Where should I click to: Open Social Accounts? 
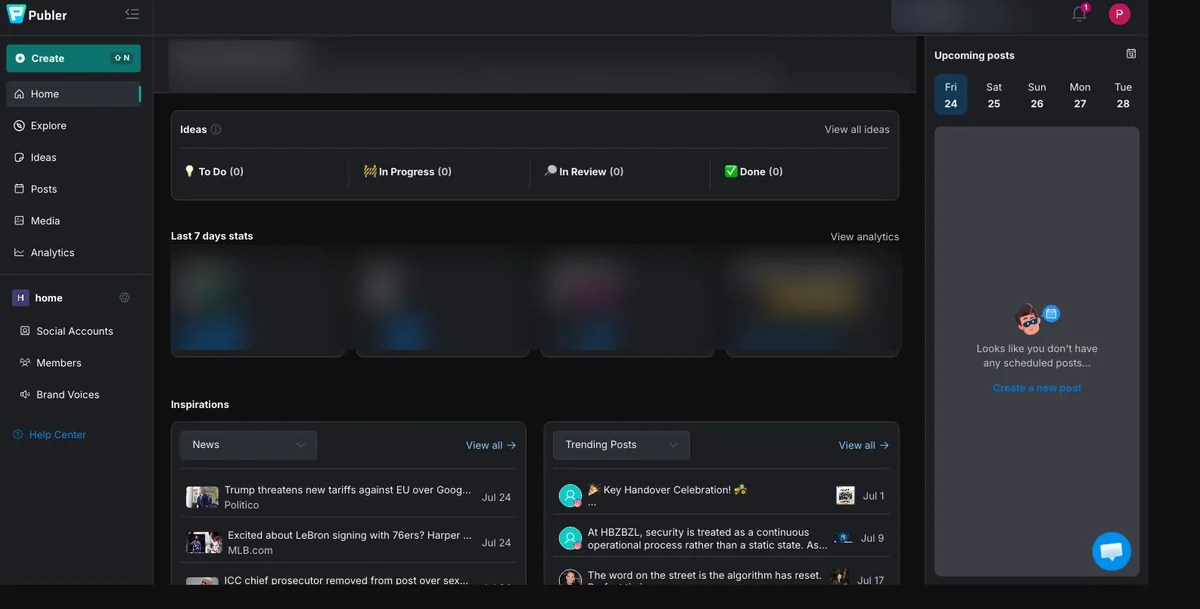point(74,331)
